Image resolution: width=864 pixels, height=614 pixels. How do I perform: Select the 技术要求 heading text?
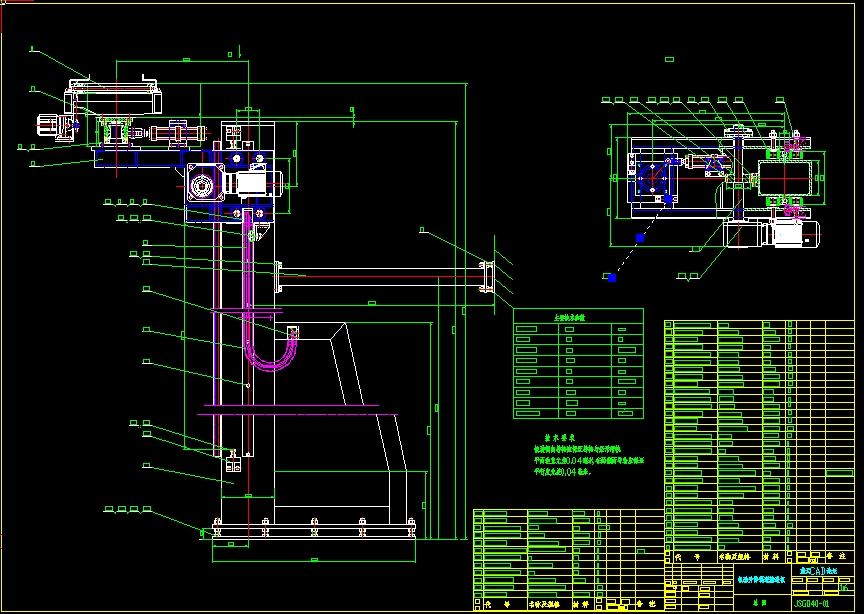tap(560, 438)
